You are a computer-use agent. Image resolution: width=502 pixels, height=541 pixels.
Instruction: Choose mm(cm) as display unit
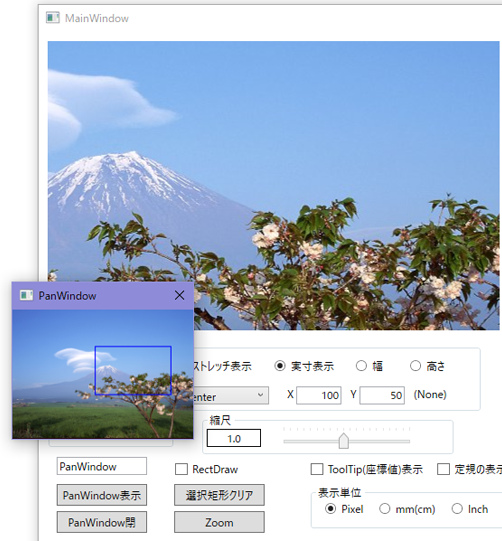pyautogui.click(x=385, y=509)
